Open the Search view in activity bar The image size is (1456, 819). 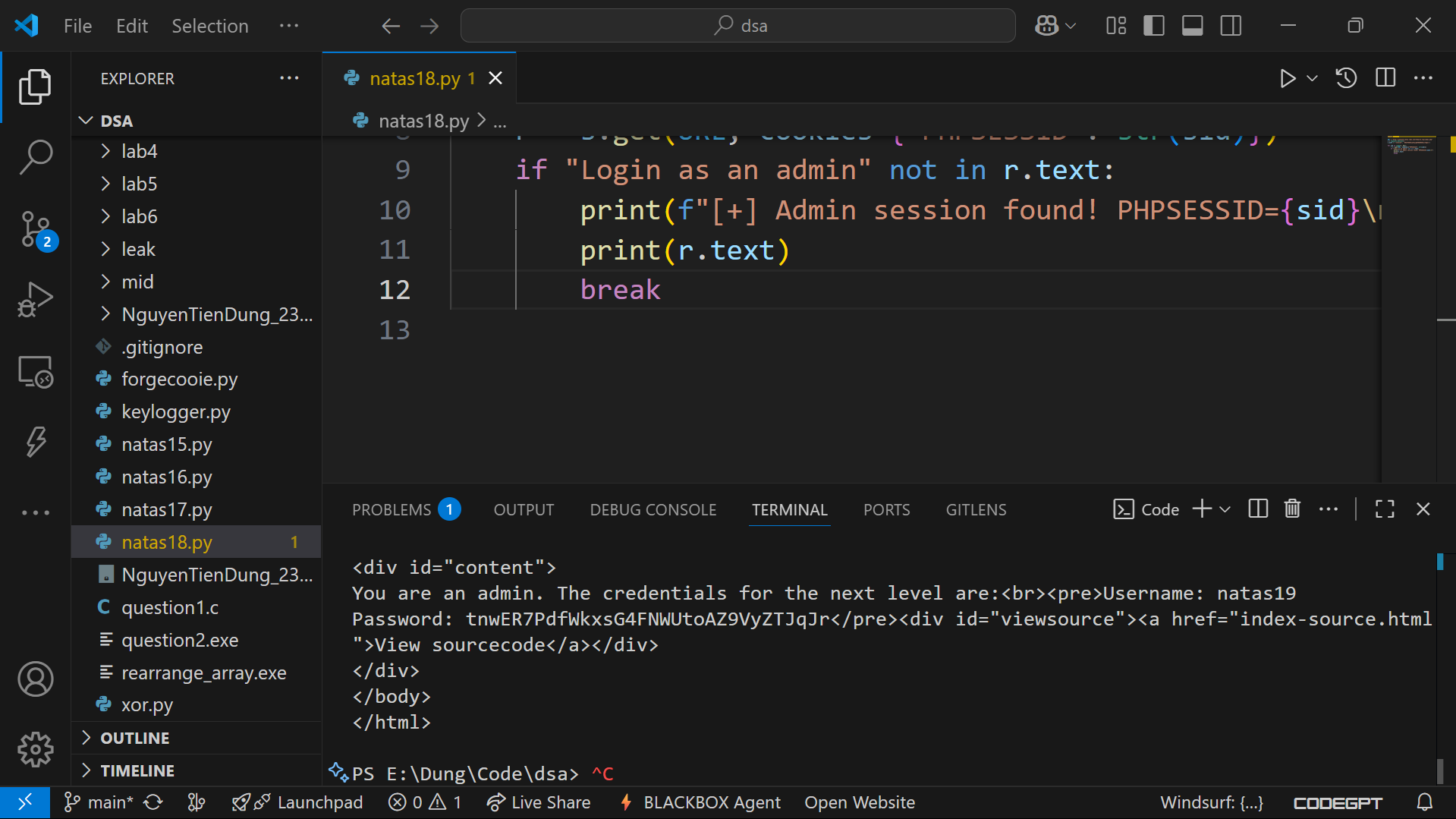(x=36, y=156)
